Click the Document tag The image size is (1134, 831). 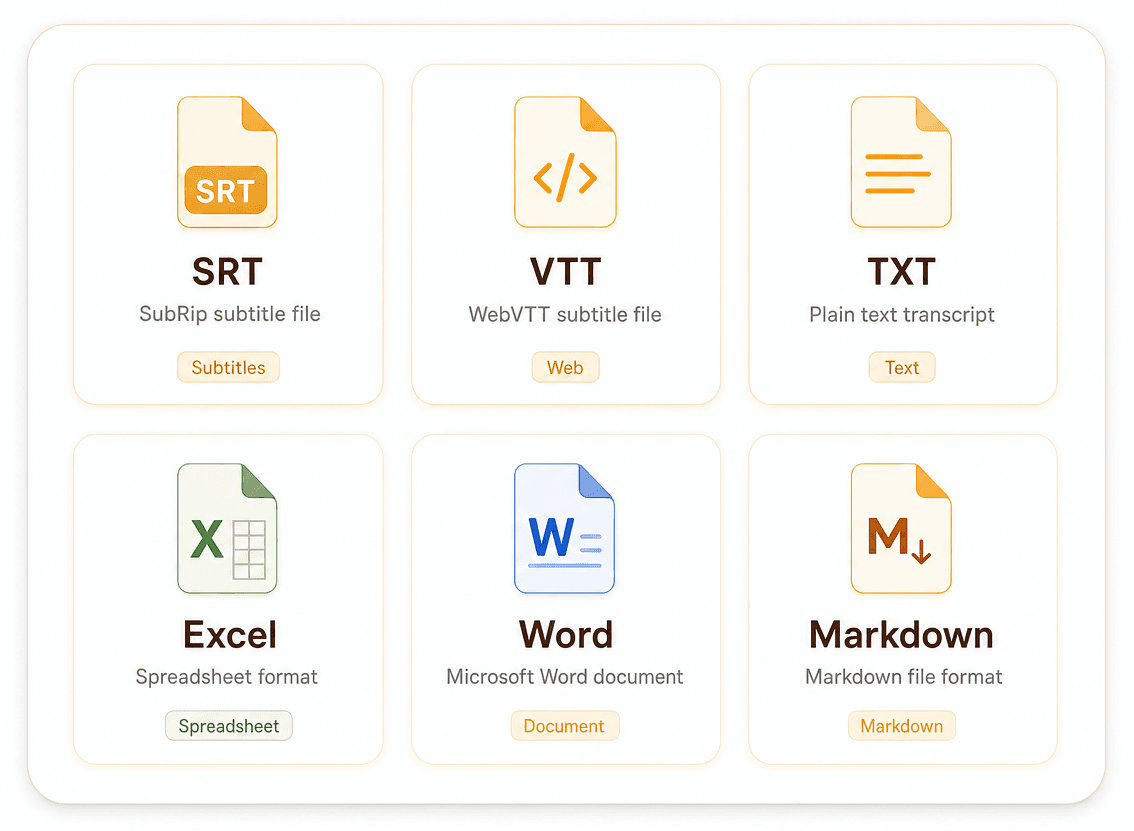tap(564, 726)
